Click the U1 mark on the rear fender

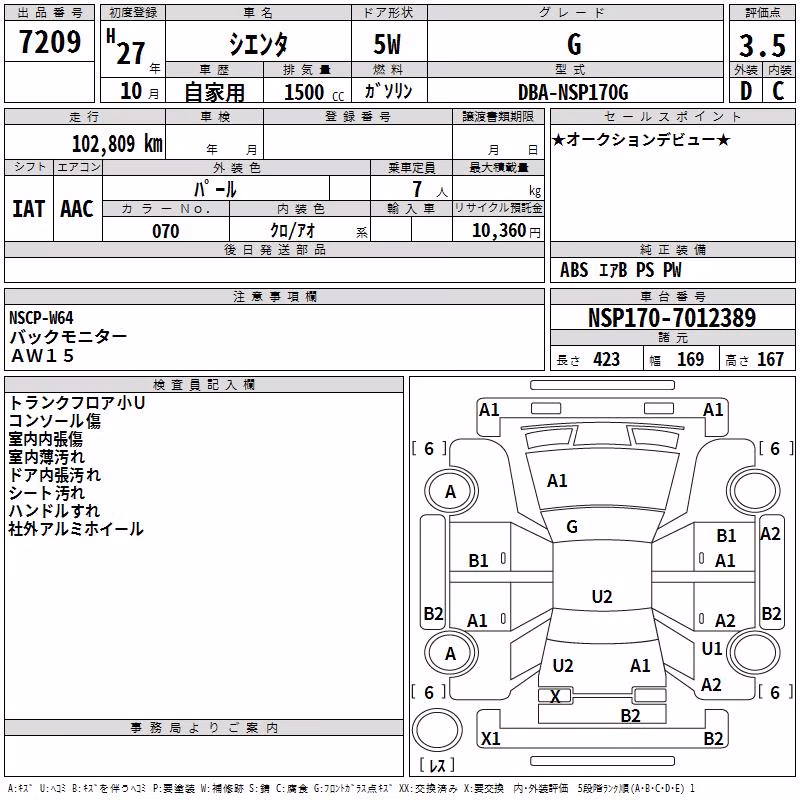(x=712, y=649)
